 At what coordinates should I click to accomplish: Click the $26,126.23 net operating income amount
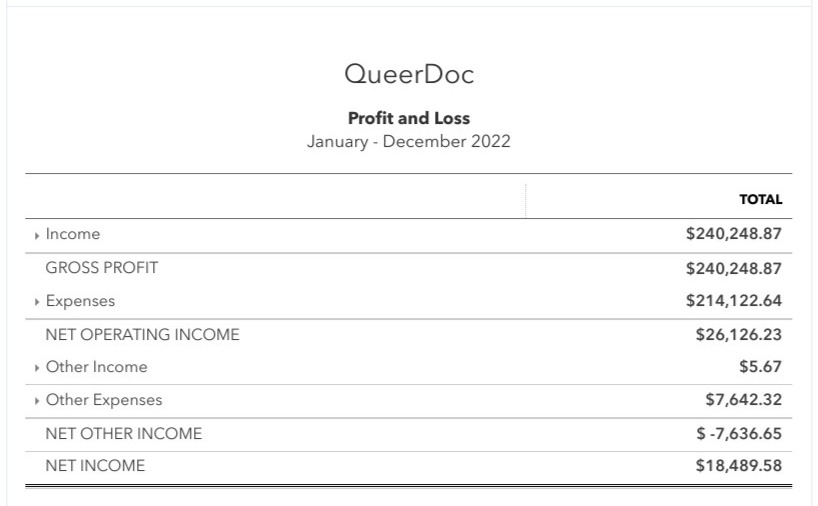click(738, 334)
